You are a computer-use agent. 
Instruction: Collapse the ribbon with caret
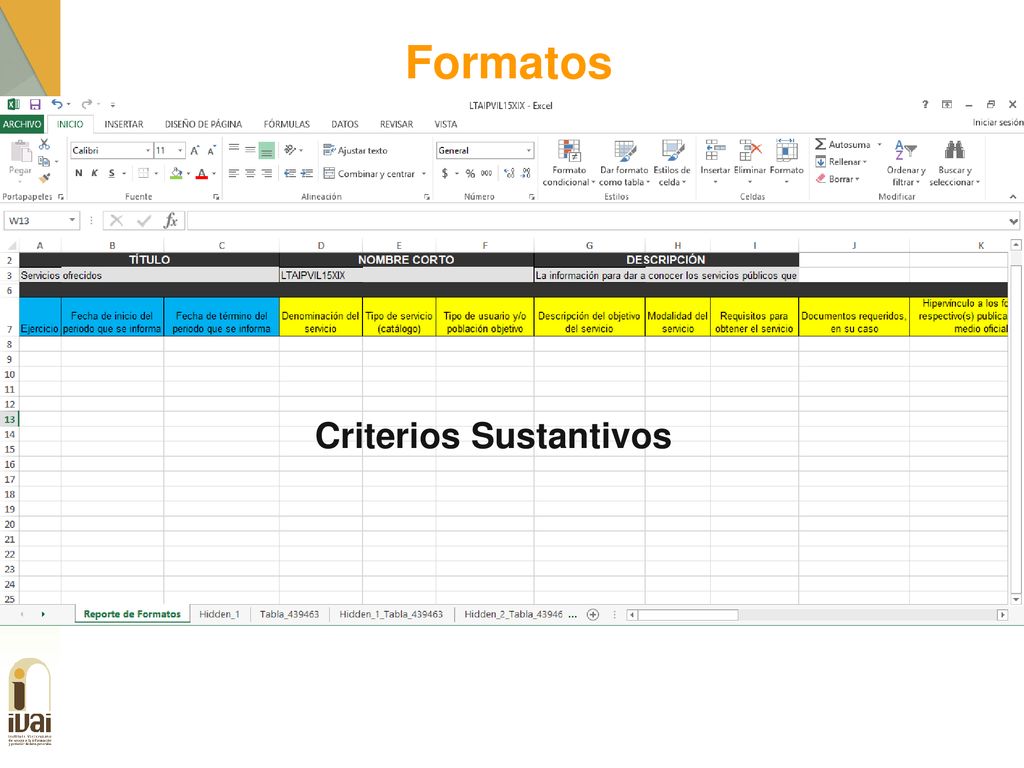point(1013,197)
